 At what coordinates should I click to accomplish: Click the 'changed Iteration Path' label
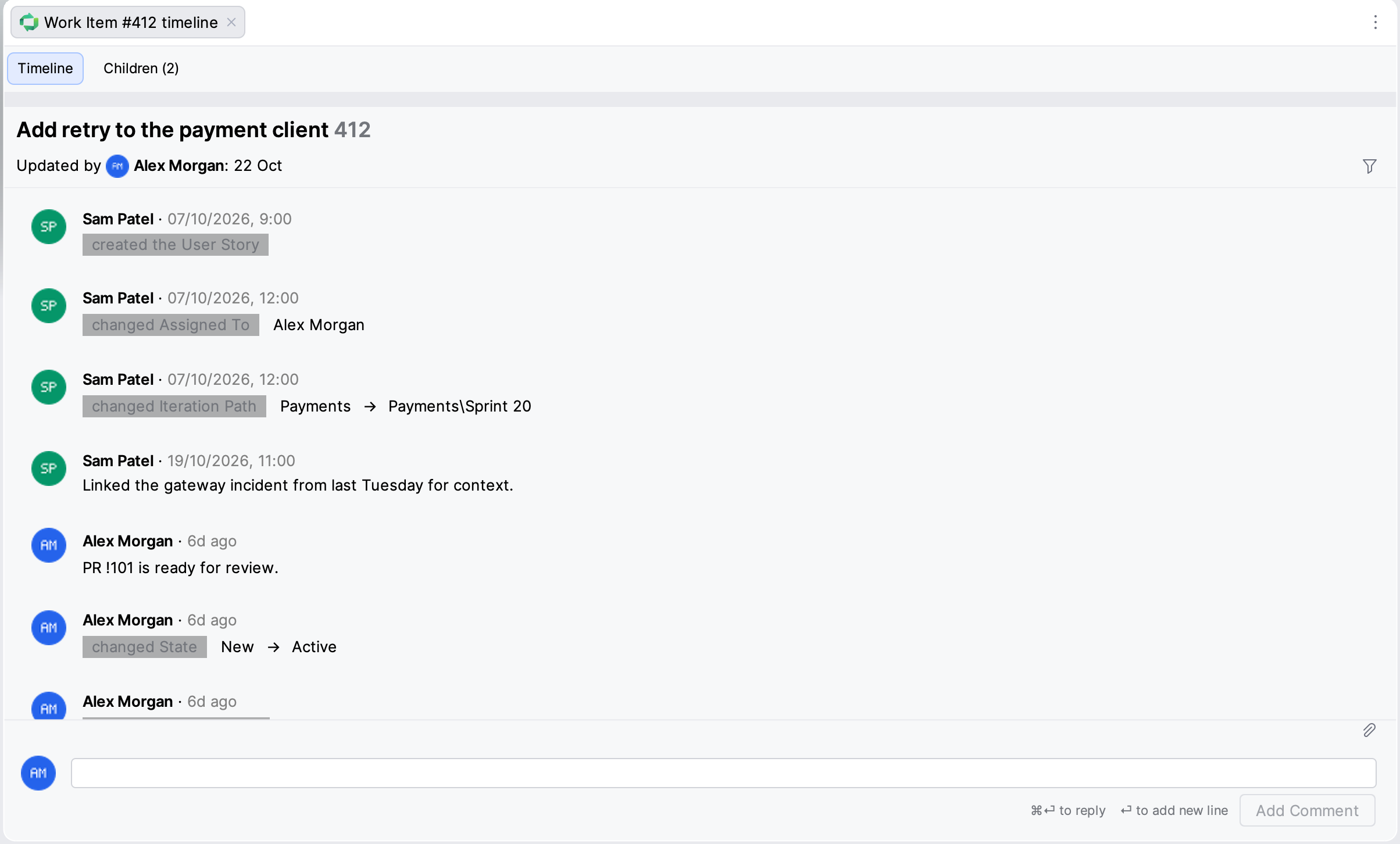[x=174, y=406]
